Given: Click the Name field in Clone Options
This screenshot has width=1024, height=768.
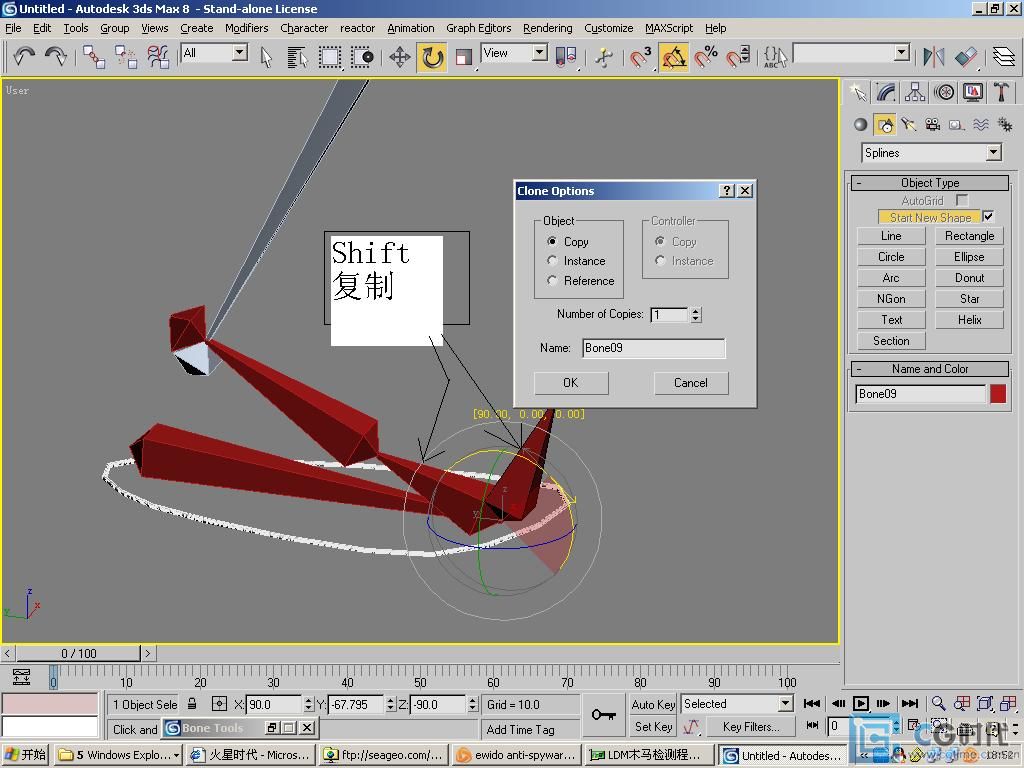Looking at the screenshot, I should click(x=654, y=348).
